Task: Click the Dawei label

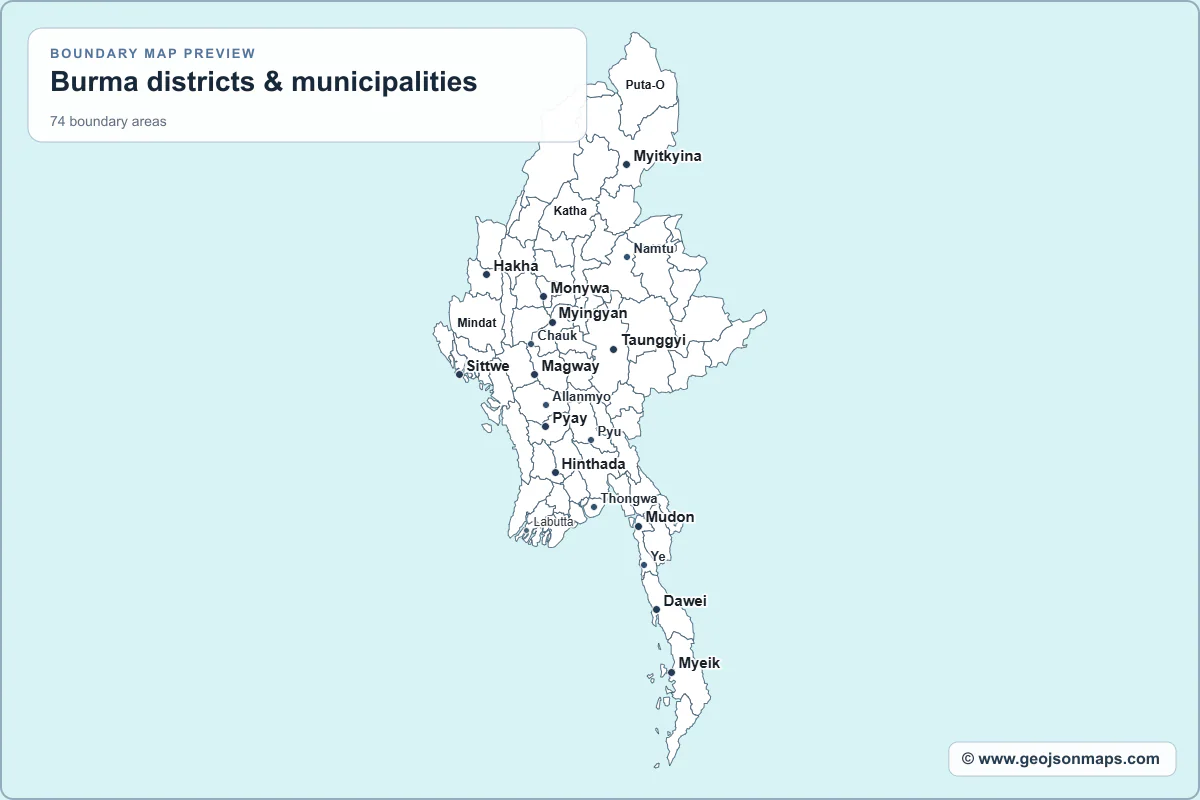Action: [685, 601]
